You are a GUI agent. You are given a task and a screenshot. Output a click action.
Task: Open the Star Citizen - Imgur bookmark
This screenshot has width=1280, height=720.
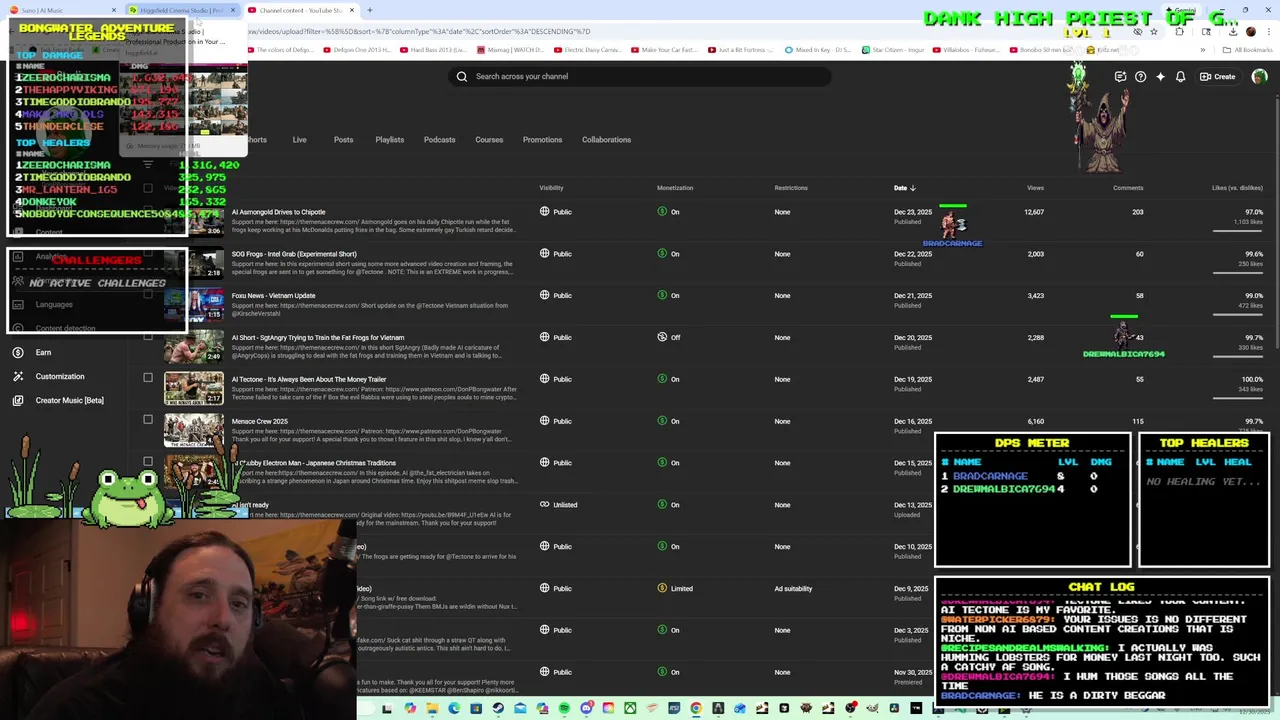coord(895,50)
